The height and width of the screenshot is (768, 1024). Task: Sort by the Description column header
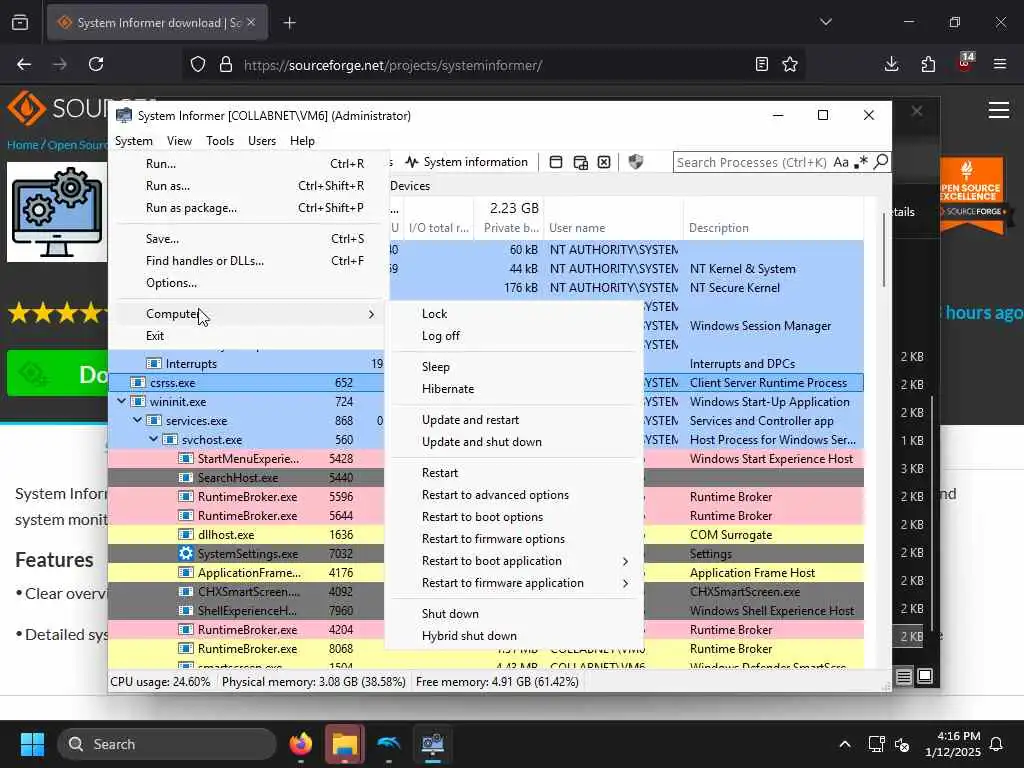tap(773, 228)
